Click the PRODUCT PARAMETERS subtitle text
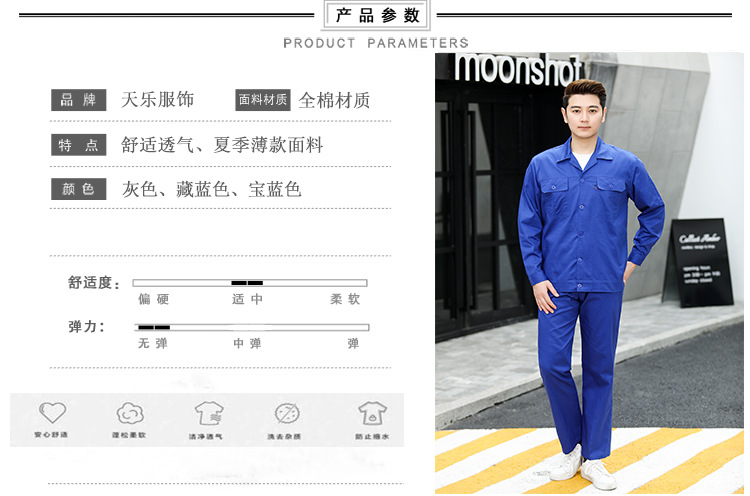The image size is (750, 496). point(376,43)
